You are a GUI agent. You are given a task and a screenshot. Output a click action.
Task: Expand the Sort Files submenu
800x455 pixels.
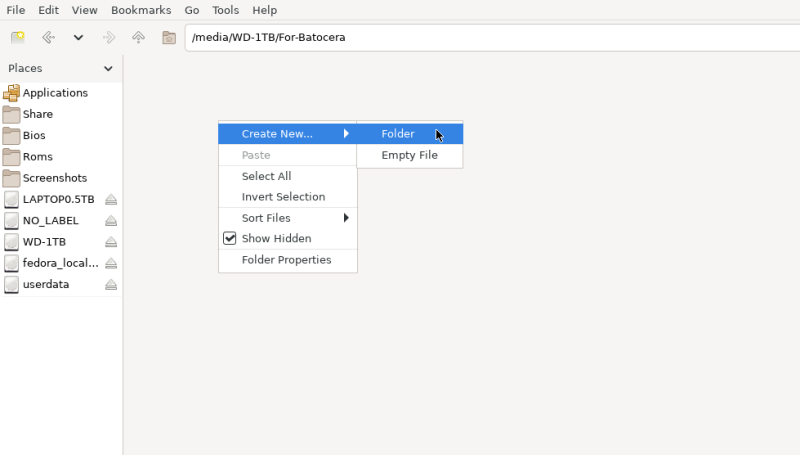click(x=288, y=218)
